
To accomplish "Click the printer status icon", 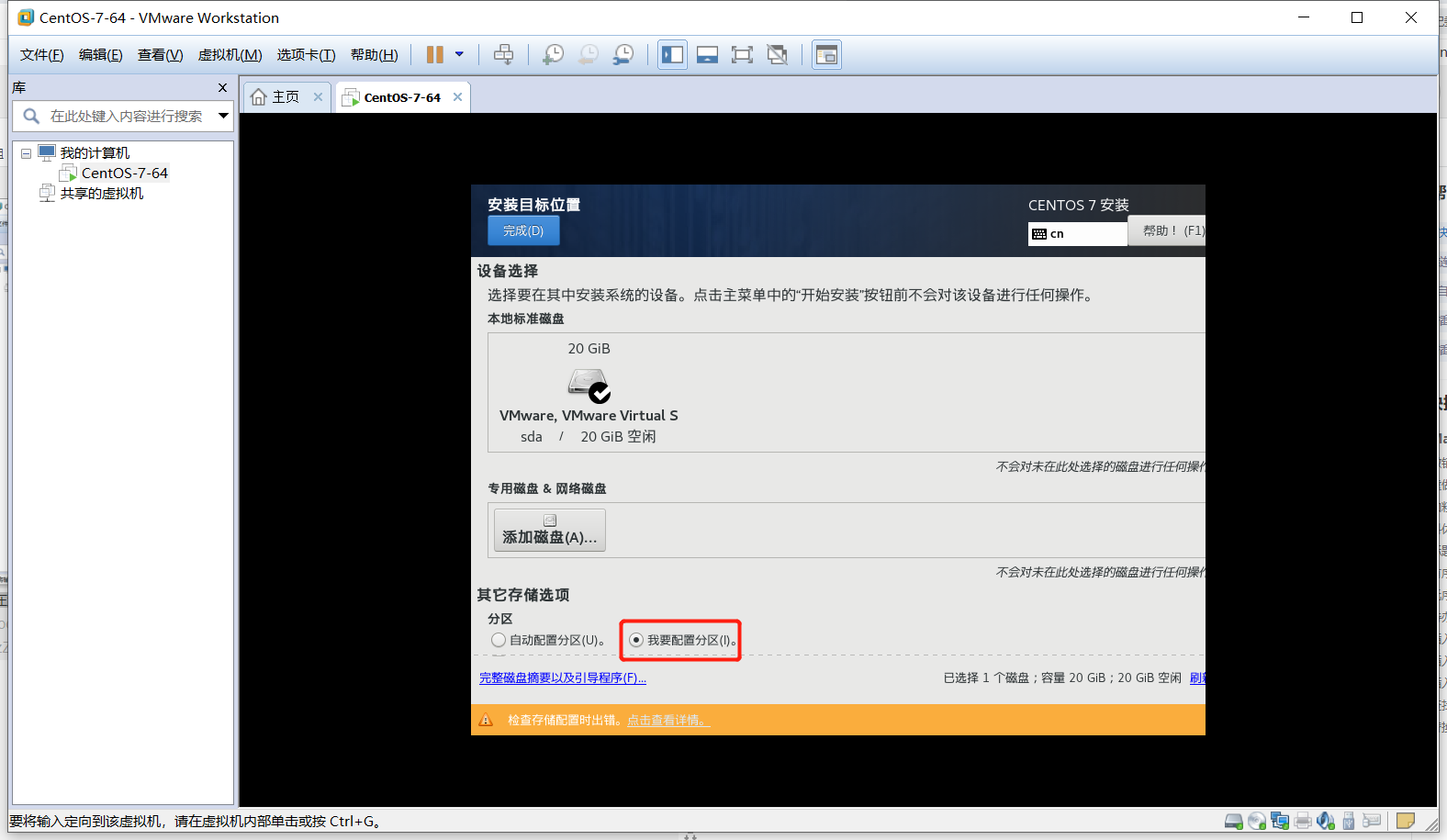I will point(1303,822).
